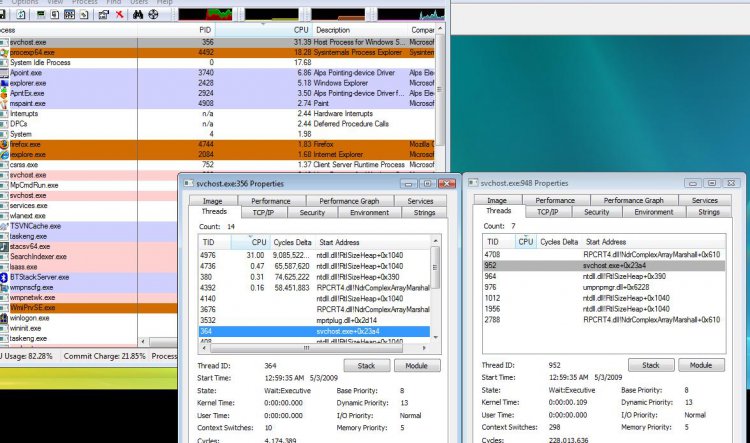750x443 pixels.
Task: Select thread 4976 in svchost.exe:356 thread list
Action: tap(314, 255)
